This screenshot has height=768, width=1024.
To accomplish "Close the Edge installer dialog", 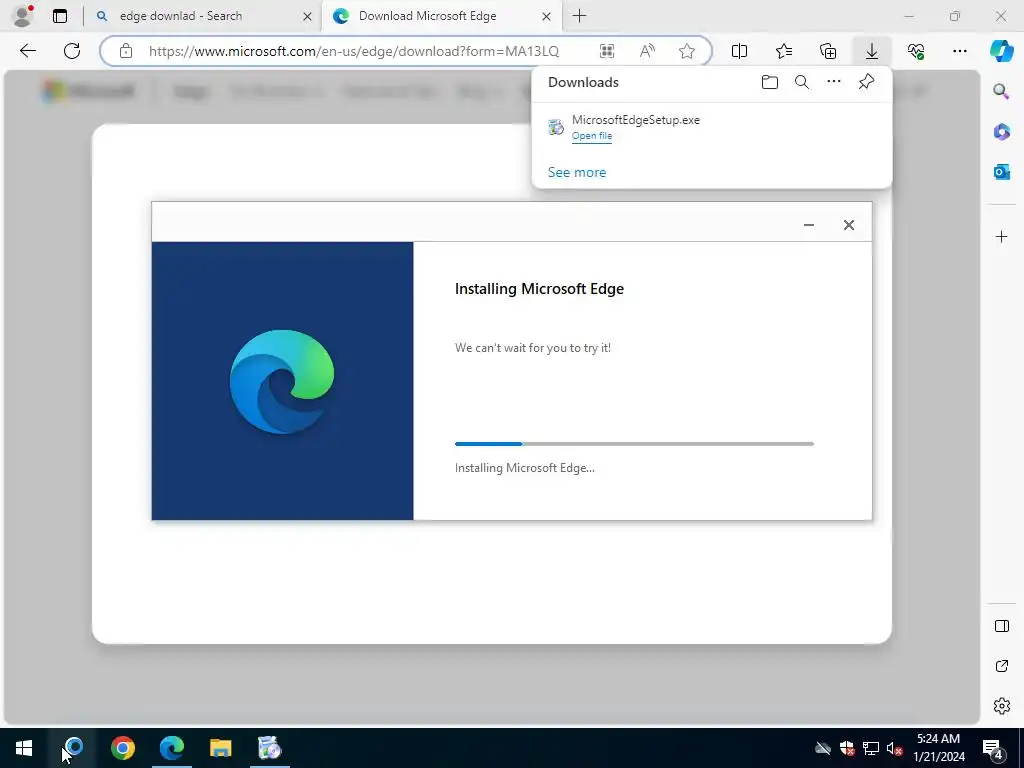I will [x=848, y=225].
